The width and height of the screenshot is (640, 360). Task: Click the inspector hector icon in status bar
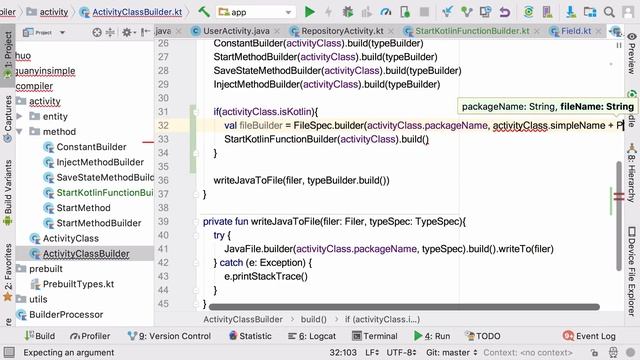[613, 352]
